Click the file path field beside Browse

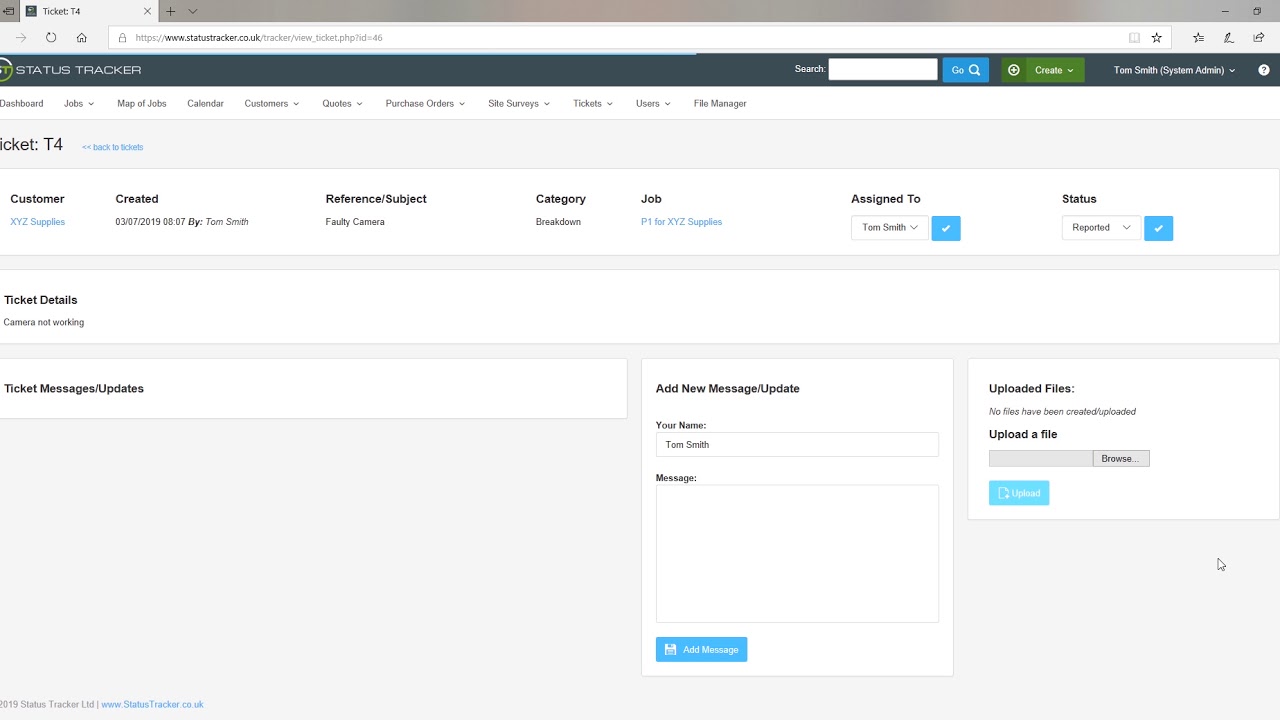tap(1041, 458)
